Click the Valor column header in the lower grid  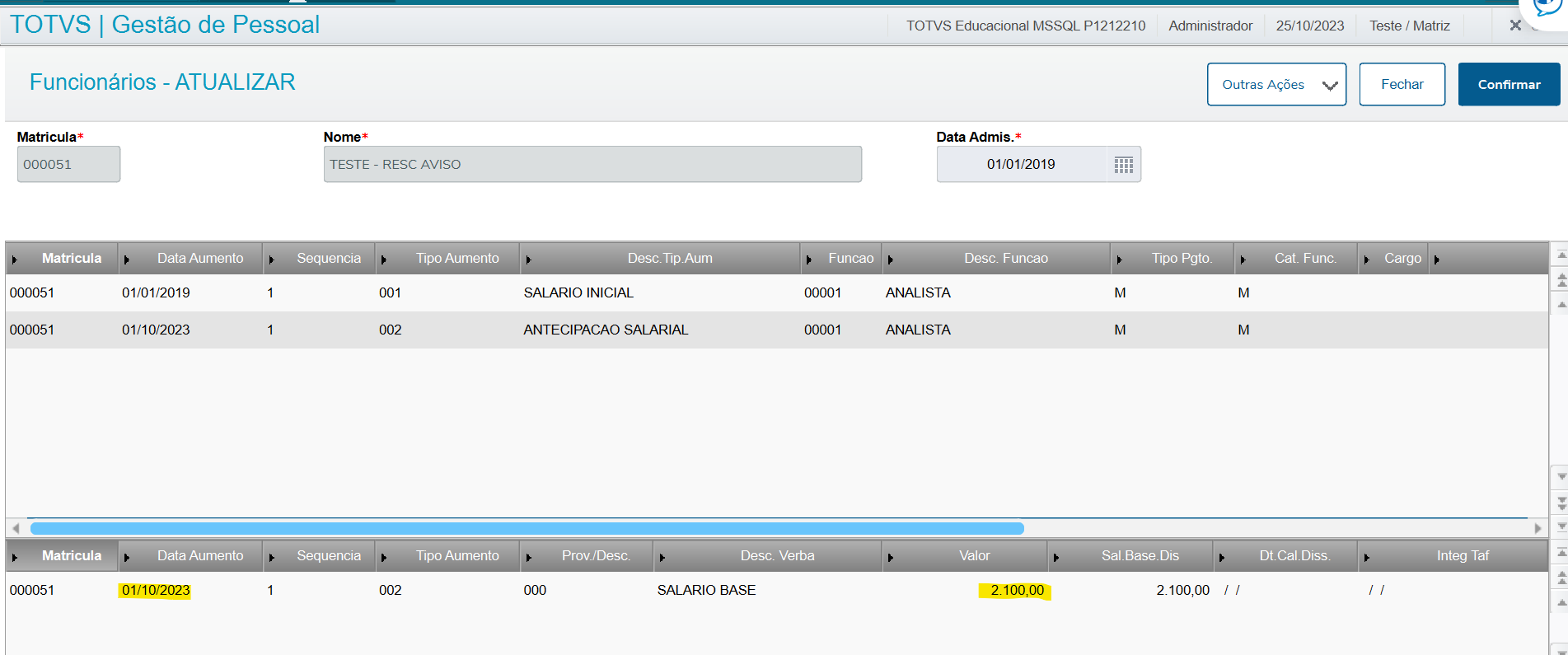974,556
